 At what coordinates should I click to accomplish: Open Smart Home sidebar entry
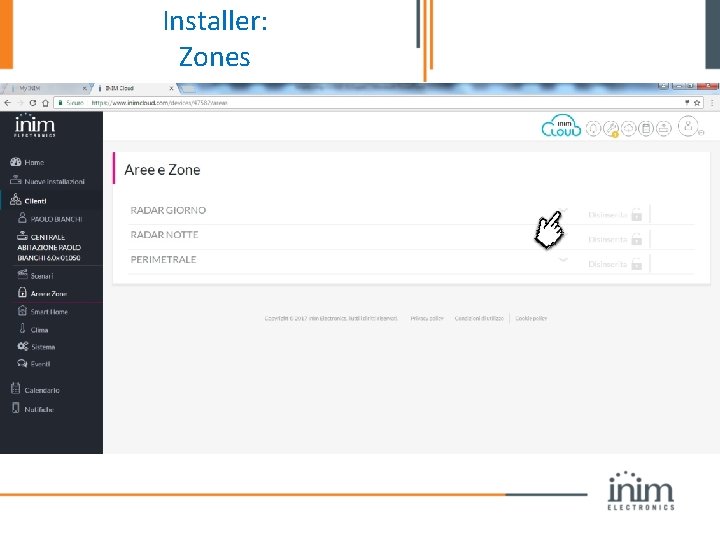(x=49, y=312)
